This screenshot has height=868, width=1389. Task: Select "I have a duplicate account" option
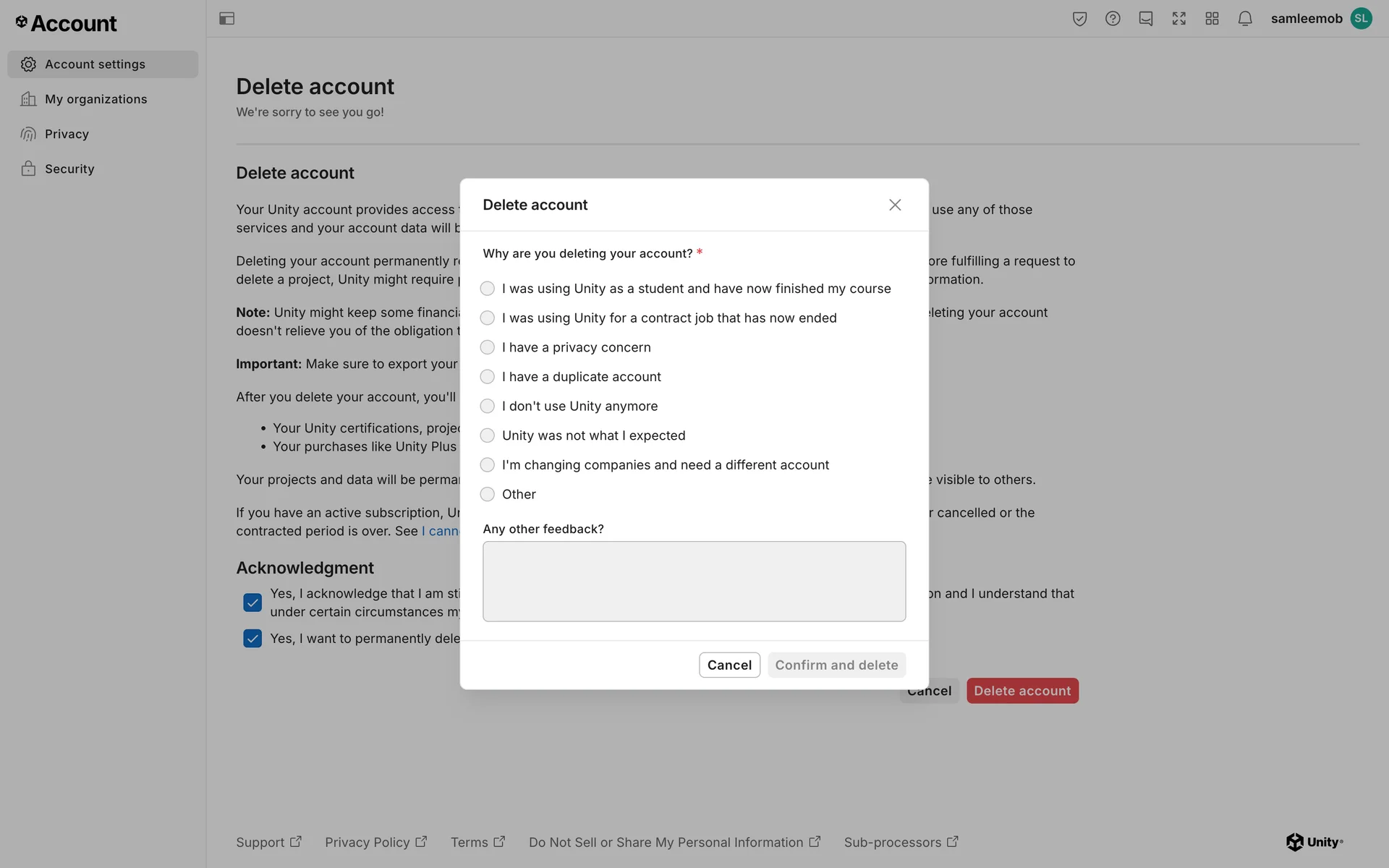click(488, 377)
